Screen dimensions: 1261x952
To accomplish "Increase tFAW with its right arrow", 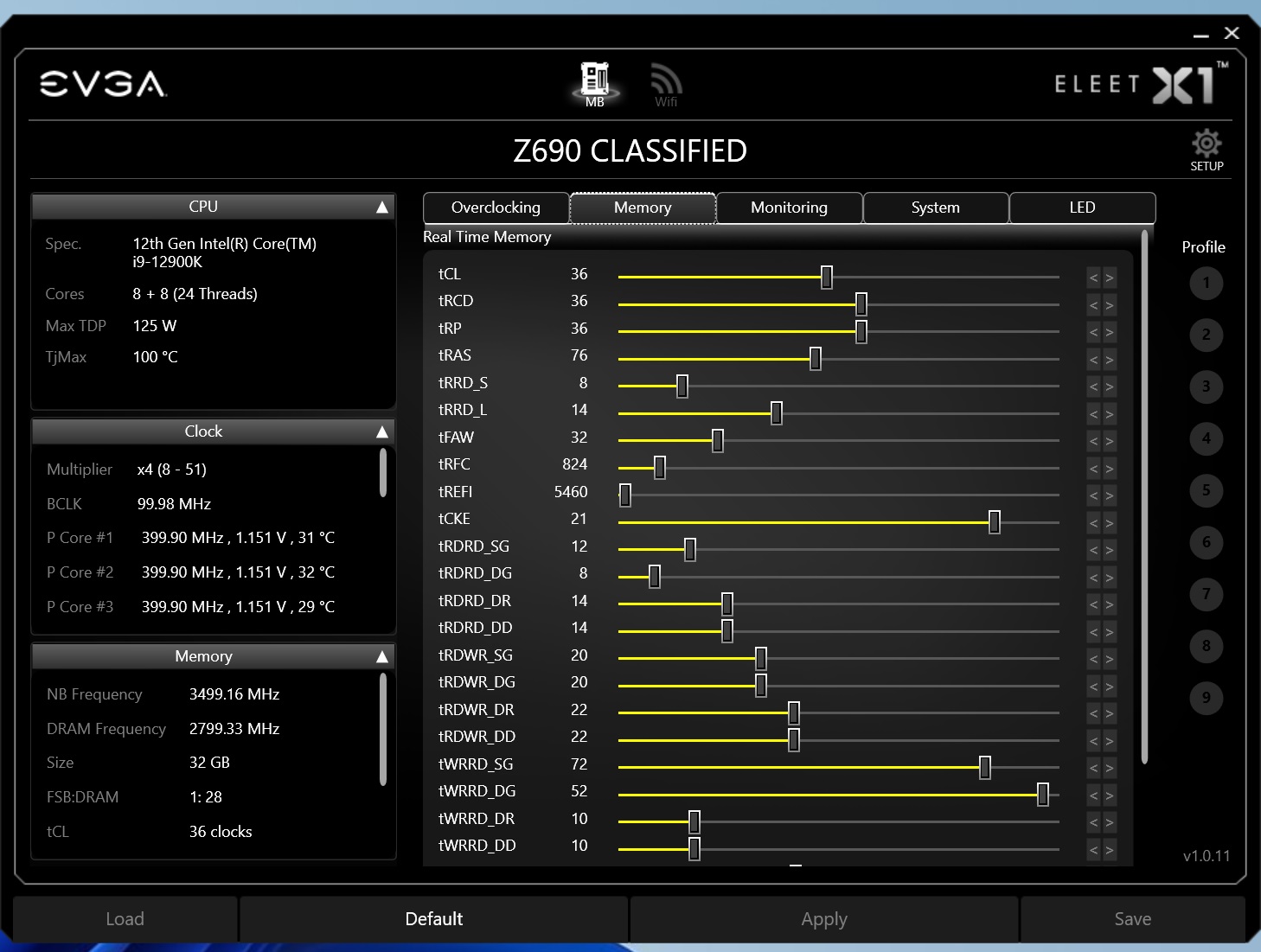I will tap(1109, 441).
